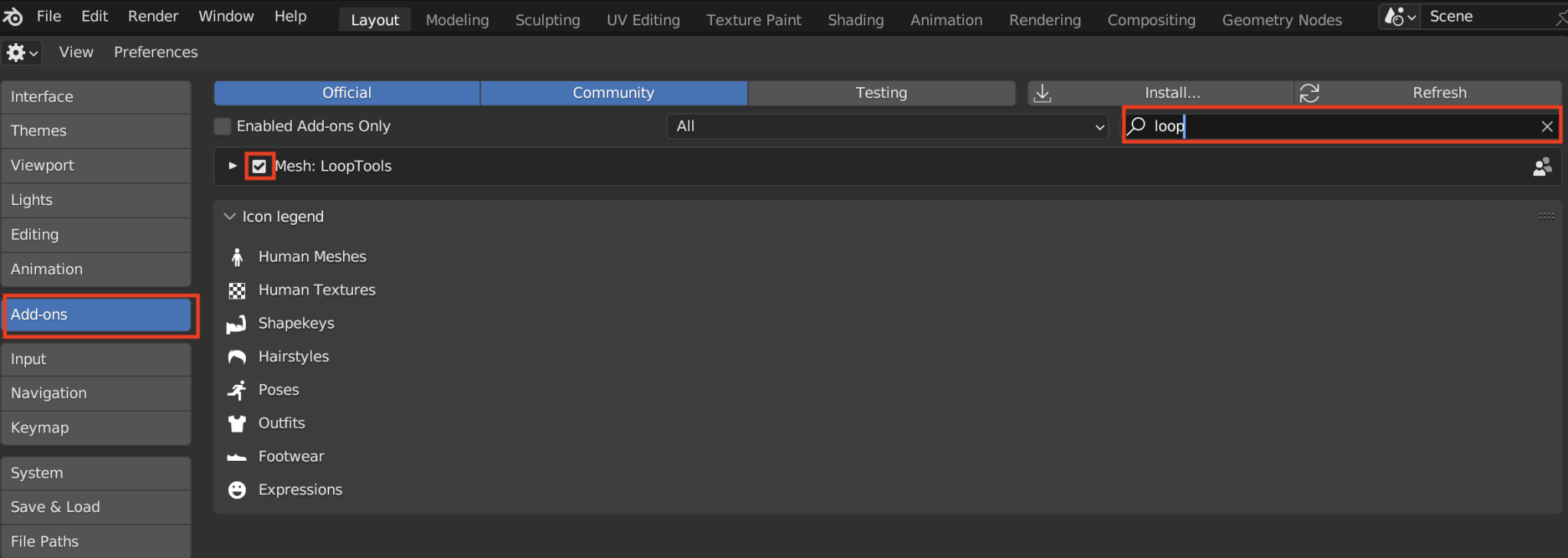
Task: Click the Refresh add-ons button
Action: [1428, 93]
